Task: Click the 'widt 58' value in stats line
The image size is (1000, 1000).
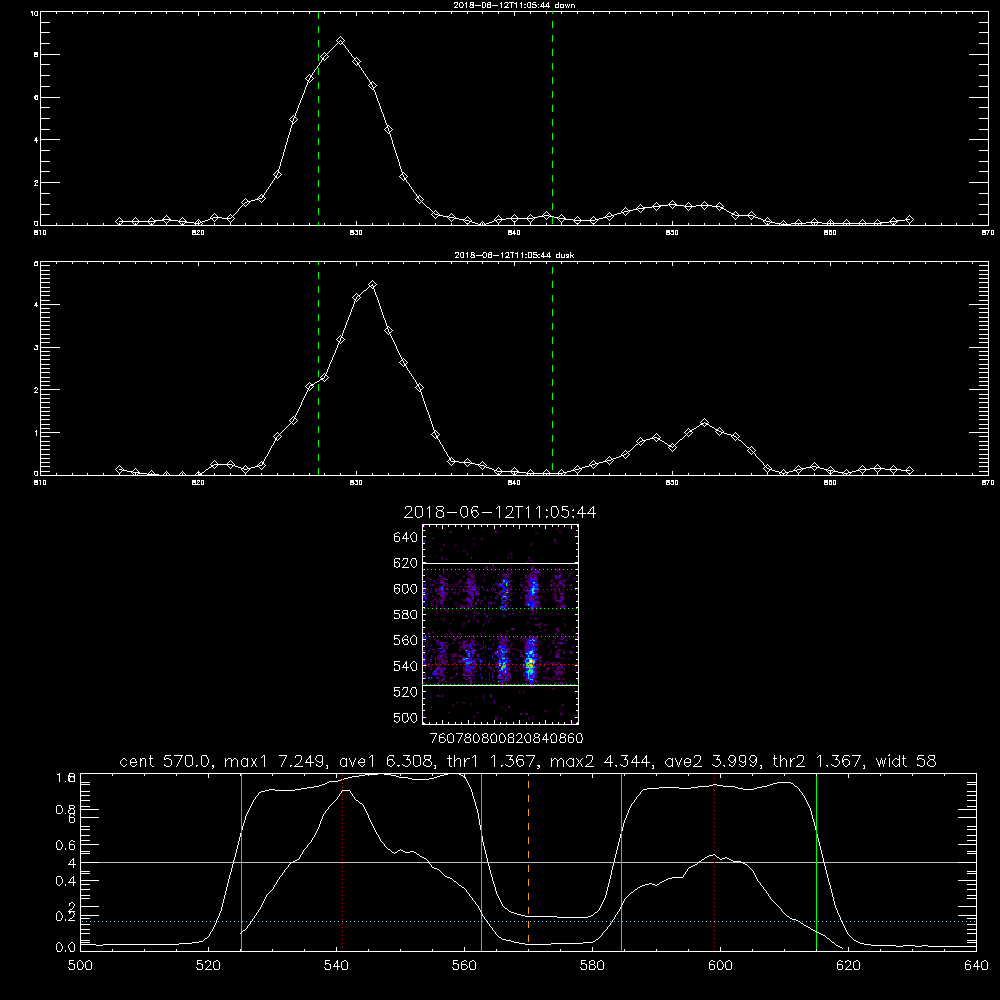Action: pos(906,761)
